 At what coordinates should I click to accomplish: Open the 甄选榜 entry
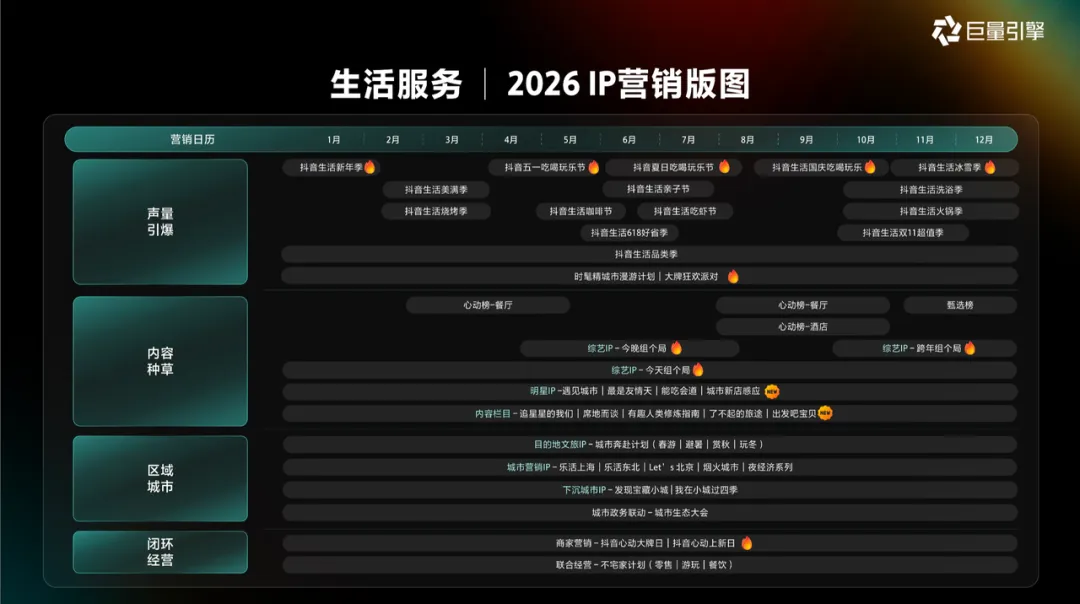pos(958,304)
